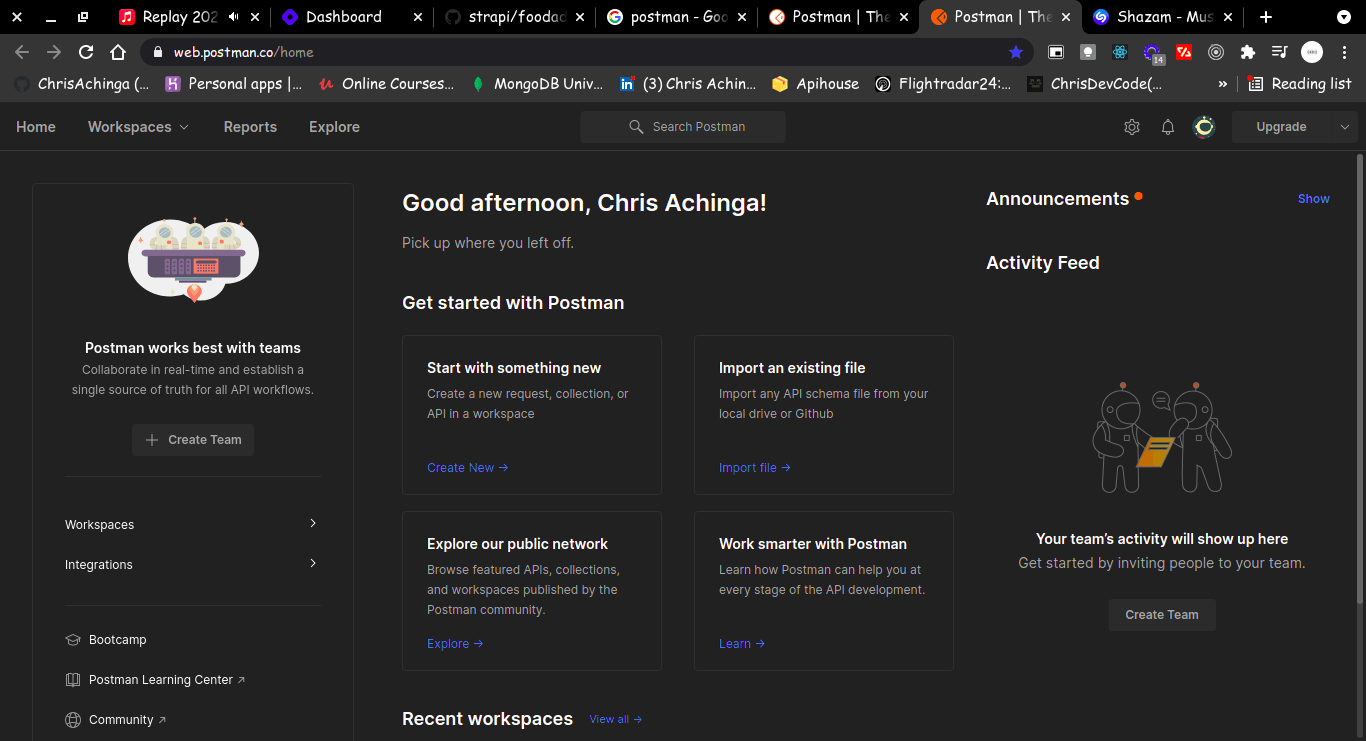Show the Announcements section

coord(1313,199)
